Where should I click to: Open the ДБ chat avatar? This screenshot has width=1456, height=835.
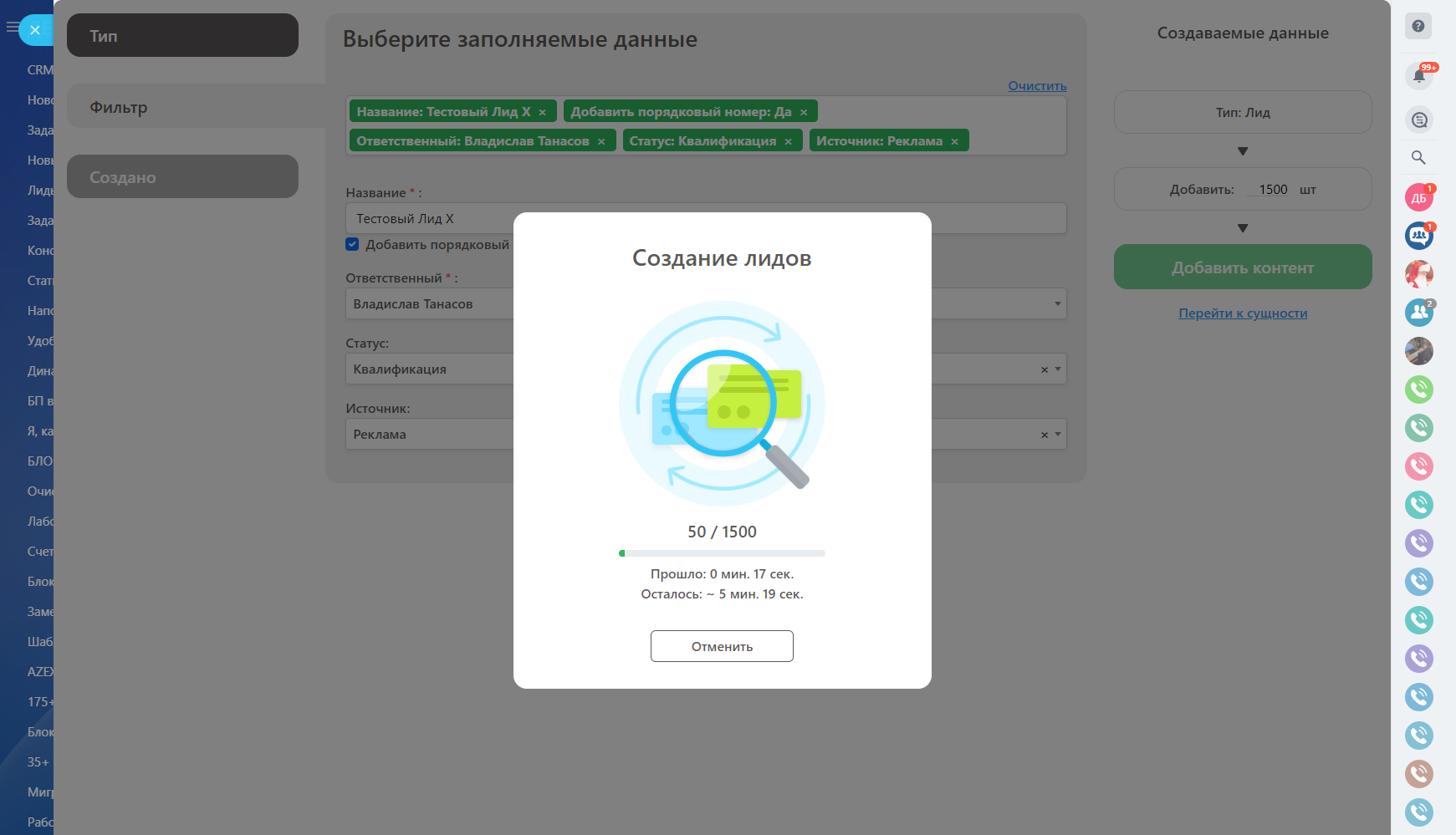(x=1419, y=198)
